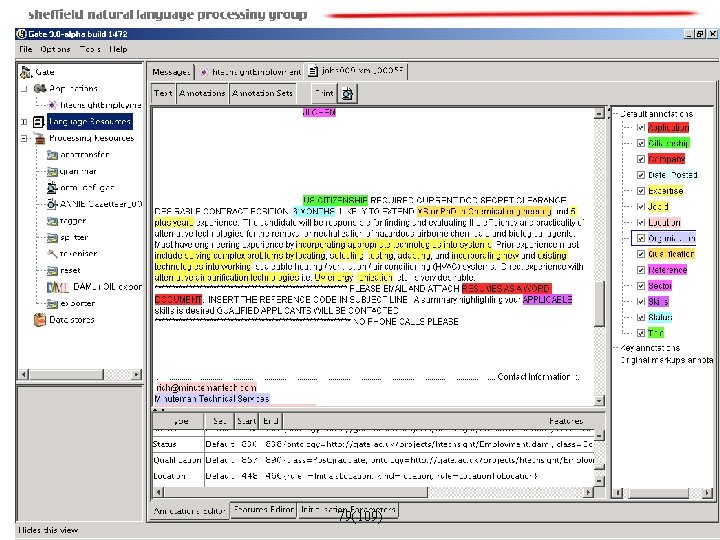Toggle the Company annotation checkbox
The height and width of the screenshot is (540, 720).
641,159
